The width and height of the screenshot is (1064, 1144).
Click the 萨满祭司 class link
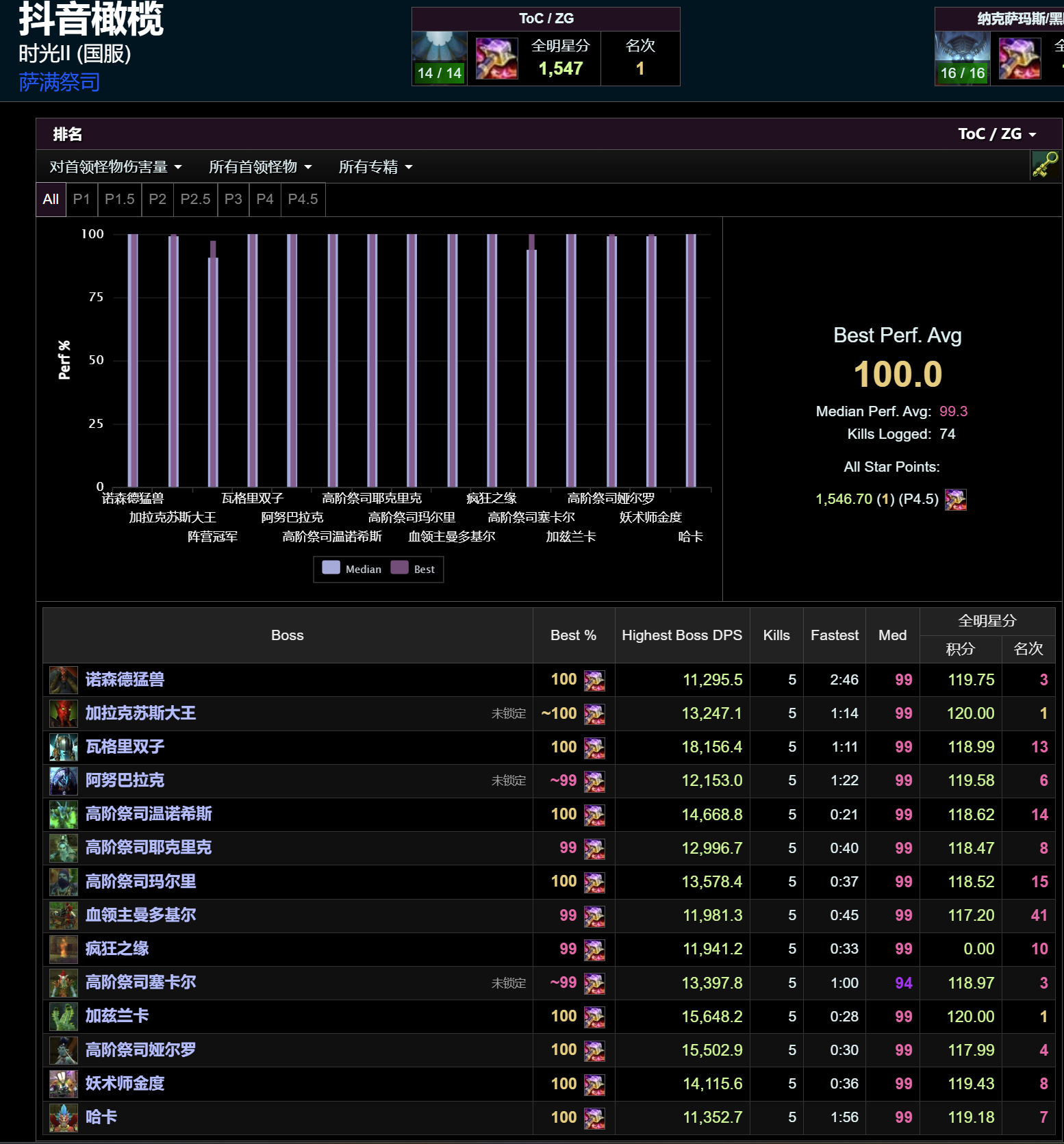[60, 82]
